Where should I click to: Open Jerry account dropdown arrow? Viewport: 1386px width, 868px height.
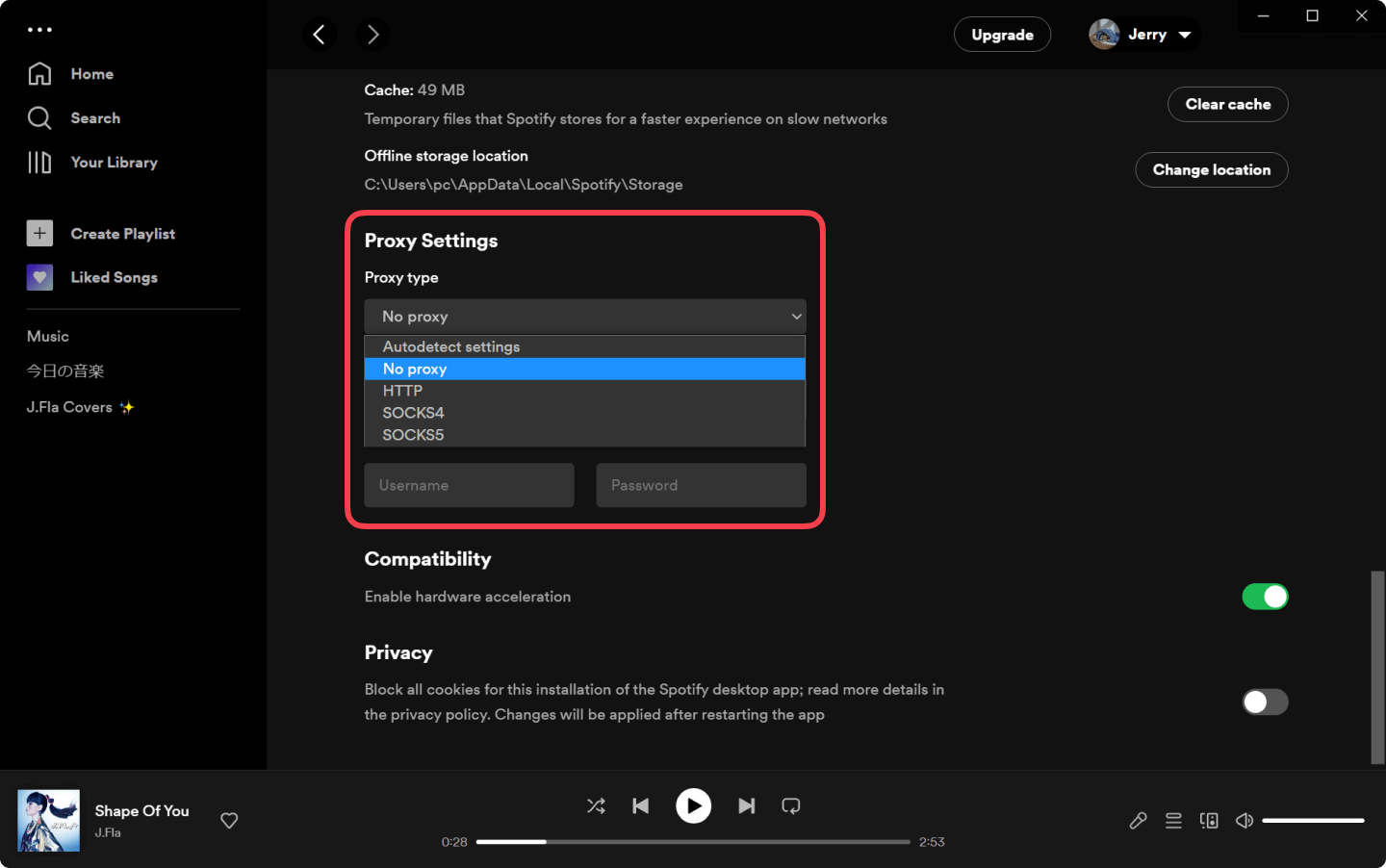(x=1185, y=35)
